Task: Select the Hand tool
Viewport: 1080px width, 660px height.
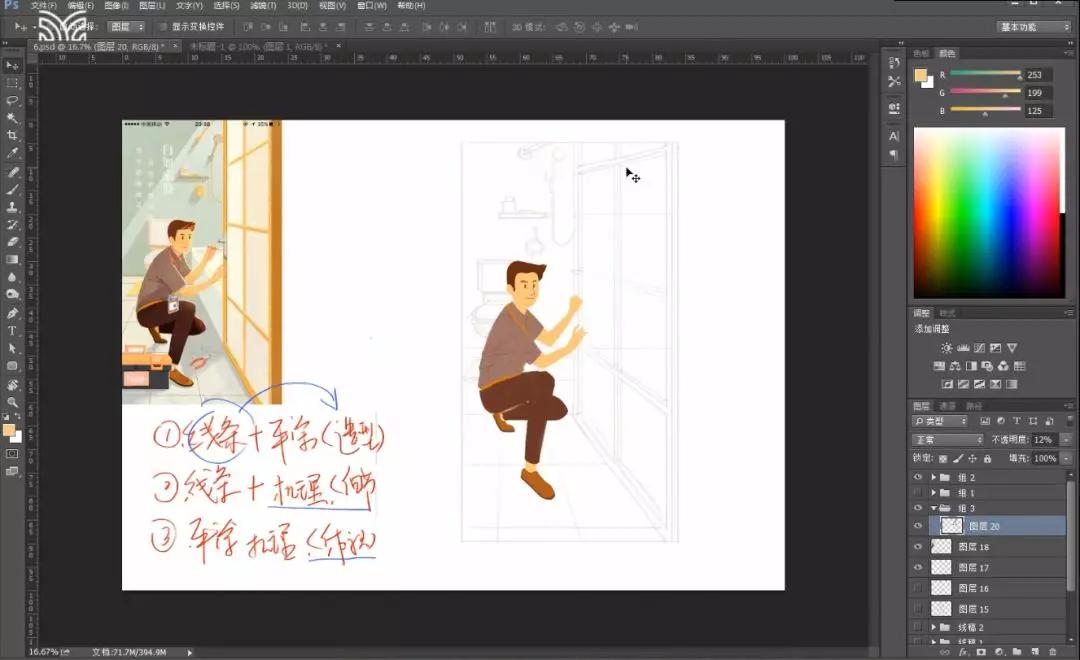Action: 12,384
